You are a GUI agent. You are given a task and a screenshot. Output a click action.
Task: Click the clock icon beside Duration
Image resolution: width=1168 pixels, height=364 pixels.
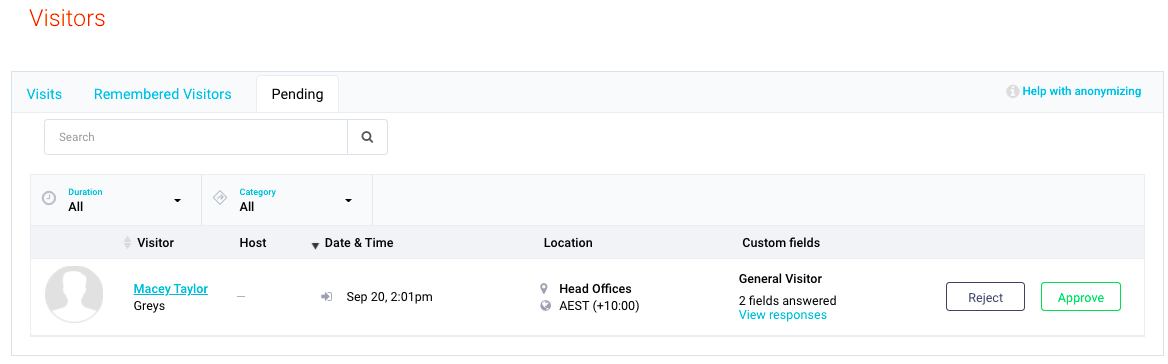49,199
